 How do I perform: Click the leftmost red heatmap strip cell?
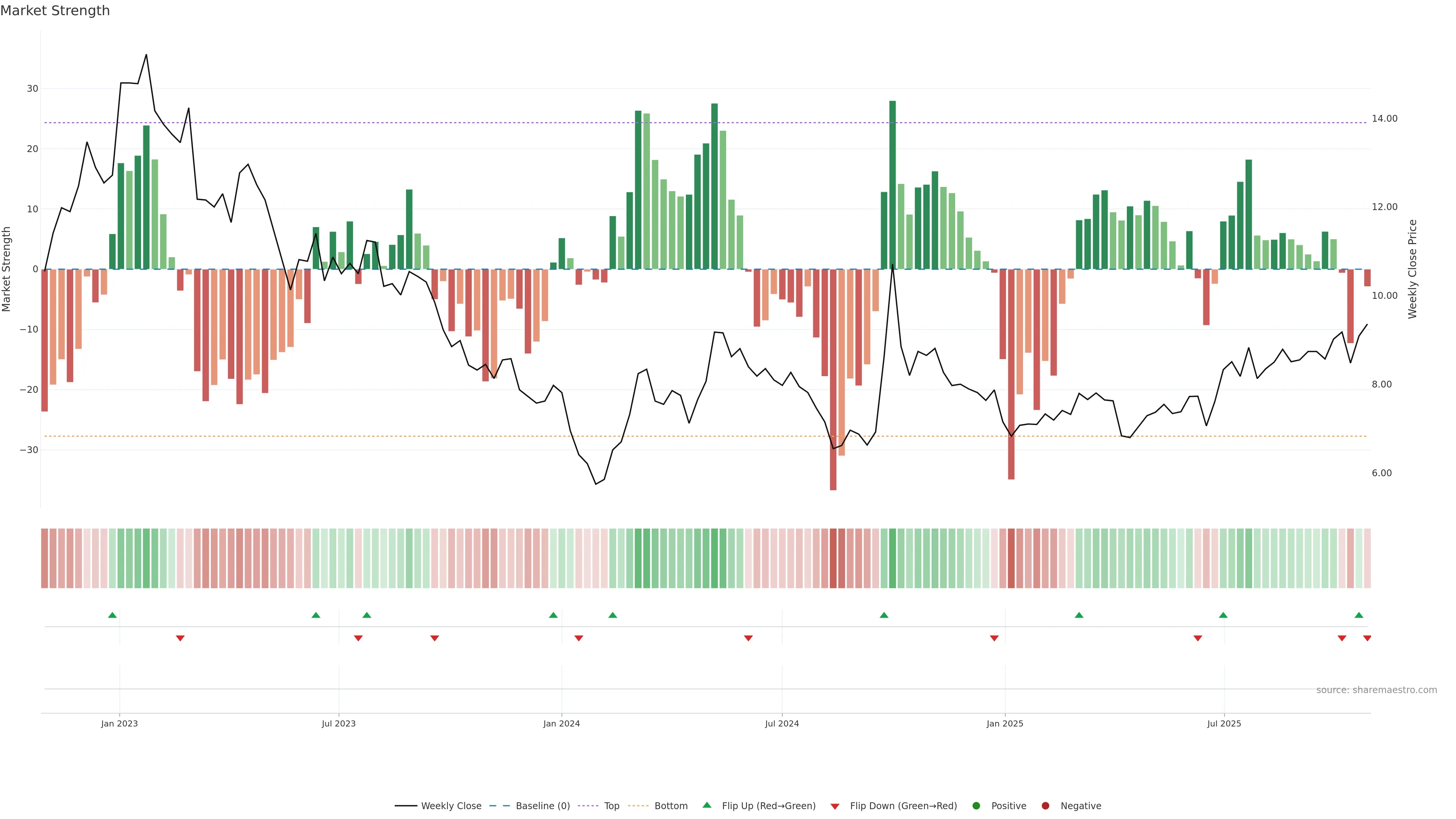point(45,558)
